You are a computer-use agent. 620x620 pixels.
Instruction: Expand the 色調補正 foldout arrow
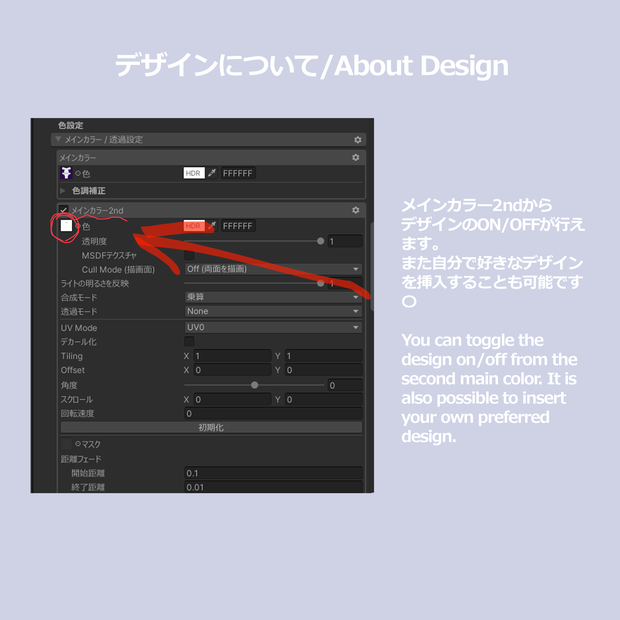click(x=62, y=191)
